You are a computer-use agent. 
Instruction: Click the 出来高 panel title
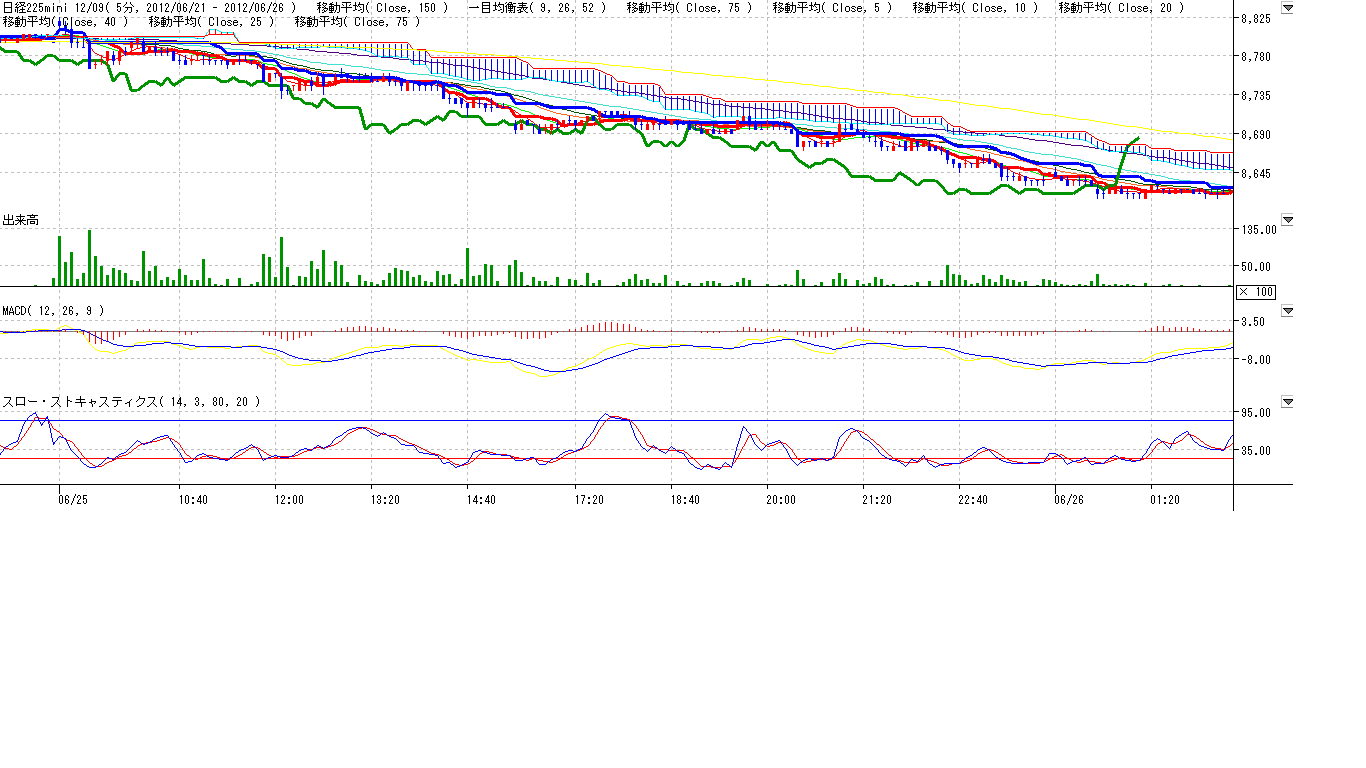click(21, 220)
